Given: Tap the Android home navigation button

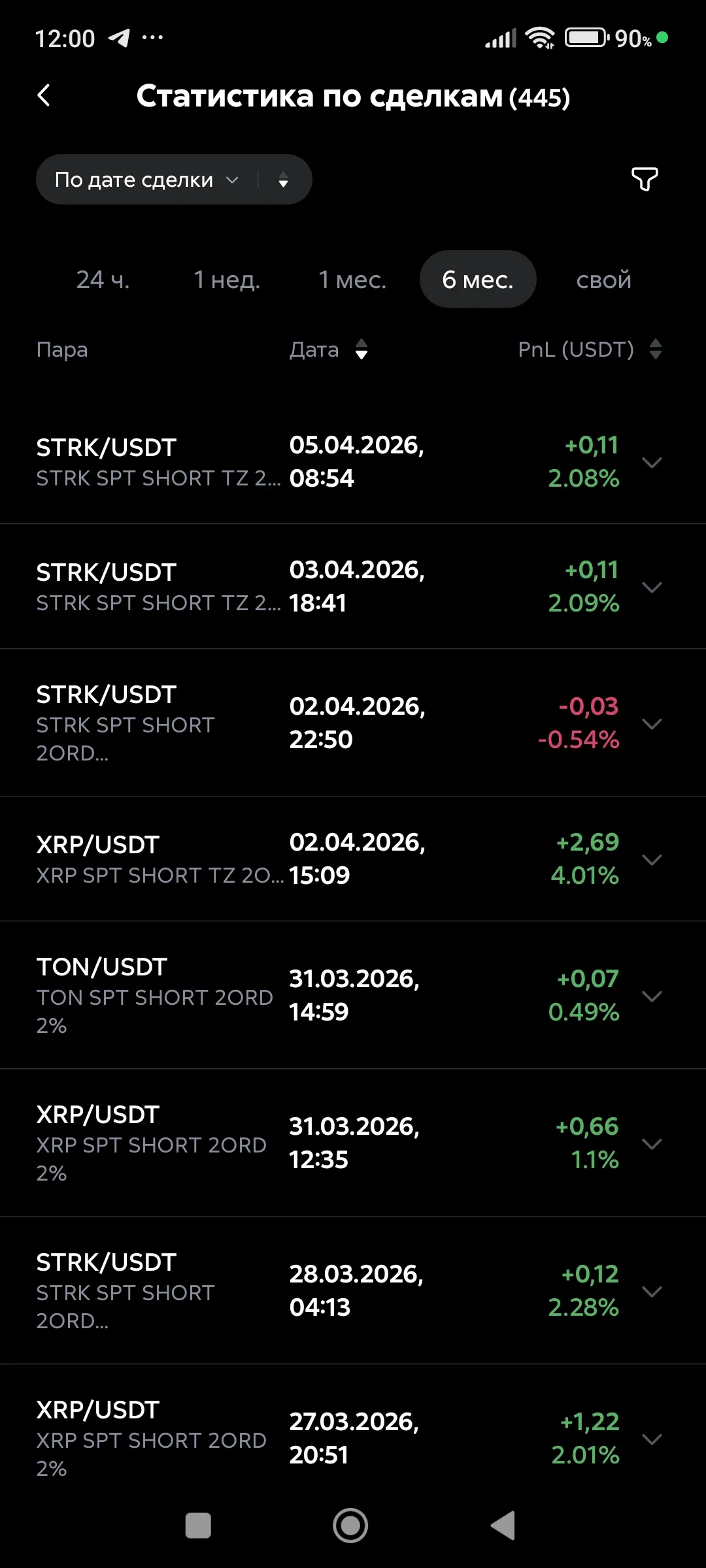Looking at the screenshot, I should tap(350, 1526).
